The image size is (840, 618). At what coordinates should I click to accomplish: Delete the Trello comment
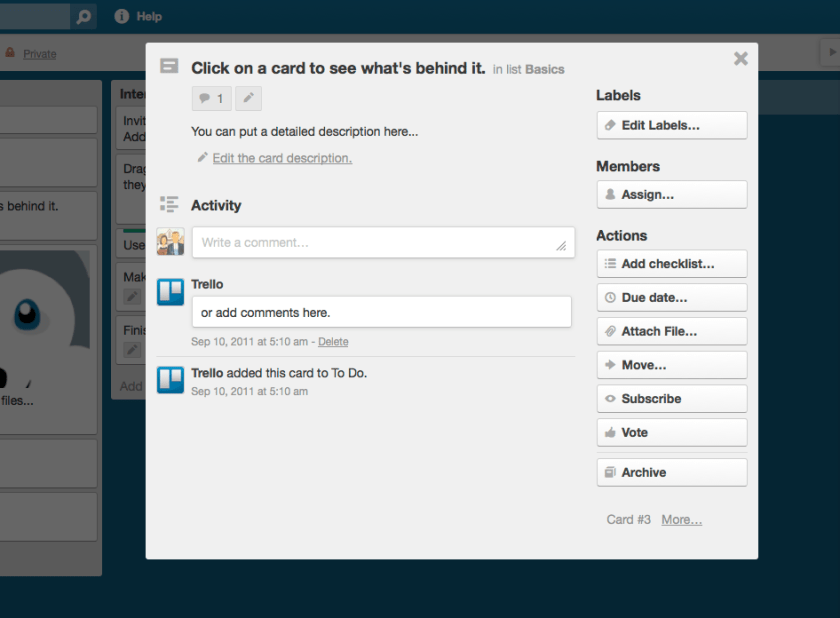[x=333, y=342]
